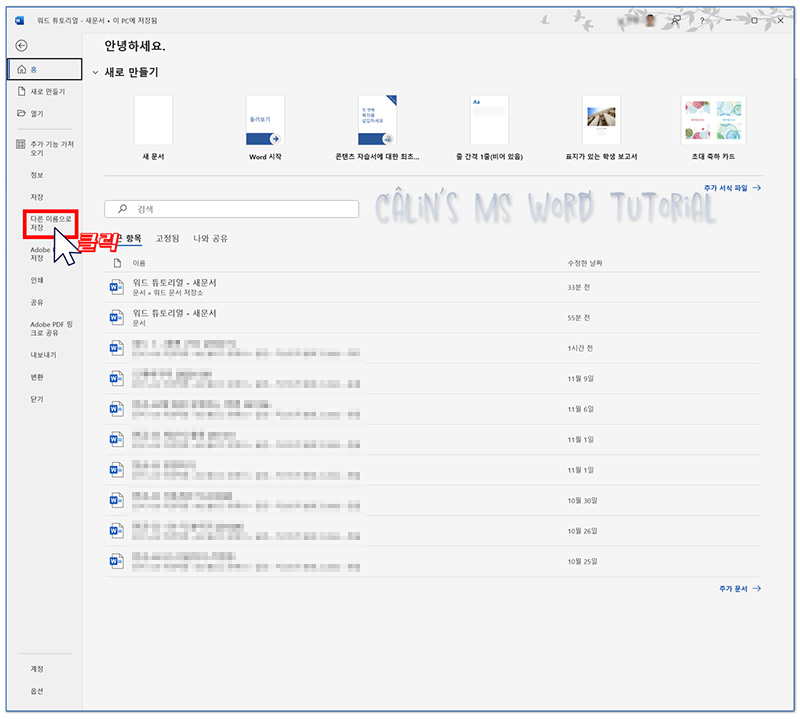This screenshot has height=719, width=800.
Task: Click Word file icon of the 11월 6일 row
Action: (117, 409)
